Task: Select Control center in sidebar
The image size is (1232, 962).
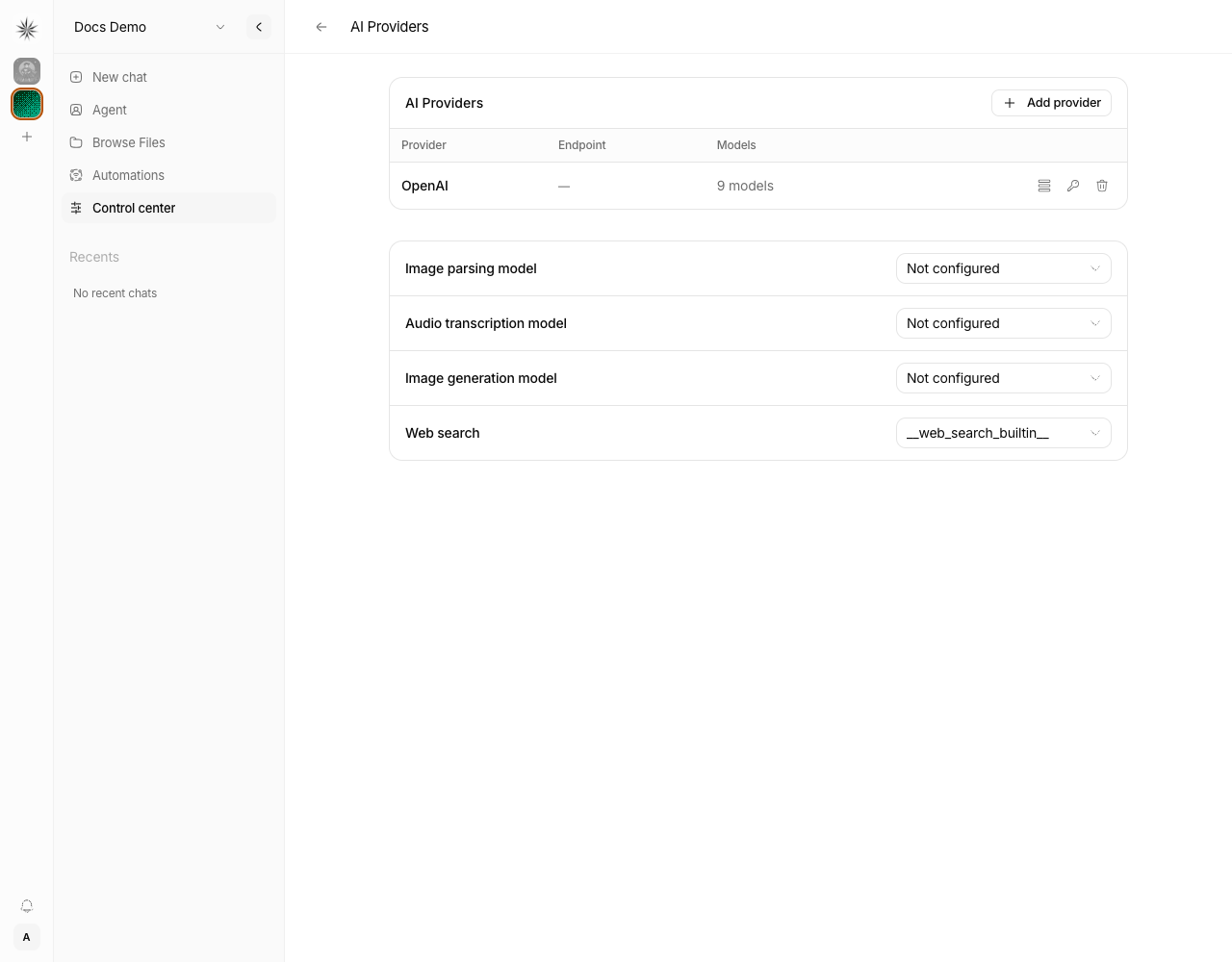Action: coord(168,208)
